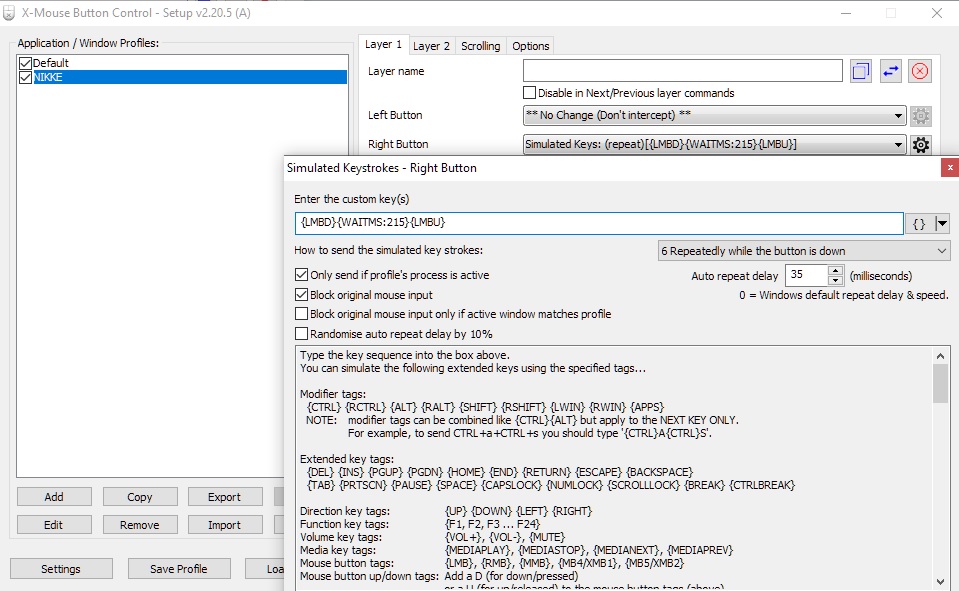Click the help text scrollbar thumb
This screenshot has height=591, width=959.
click(x=940, y=384)
